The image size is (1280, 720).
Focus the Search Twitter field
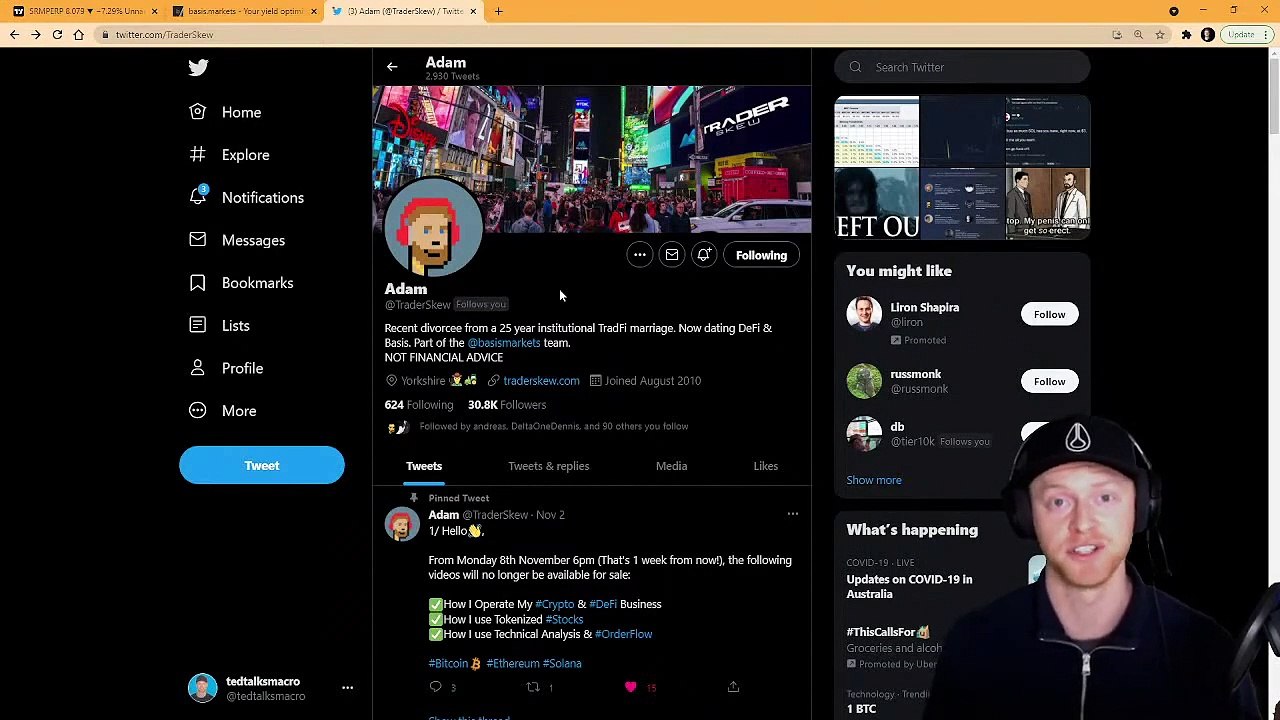[962, 67]
